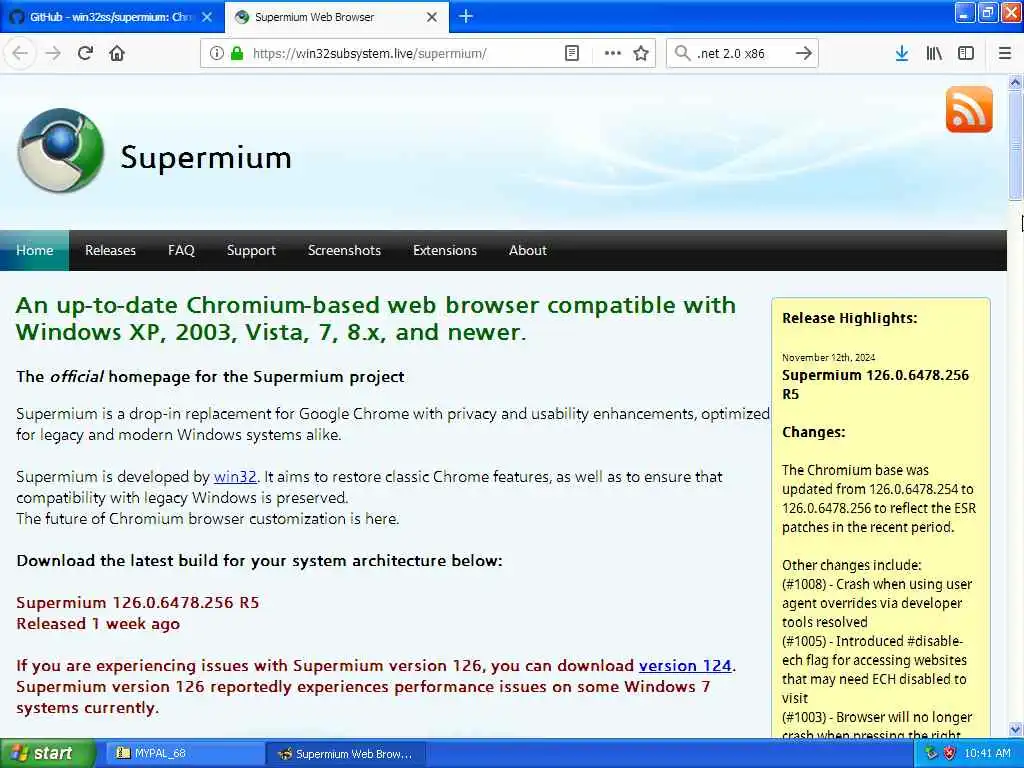Show site information icon in address bar
The width and height of the screenshot is (1024, 768).
pyautogui.click(x=217, y=53)
